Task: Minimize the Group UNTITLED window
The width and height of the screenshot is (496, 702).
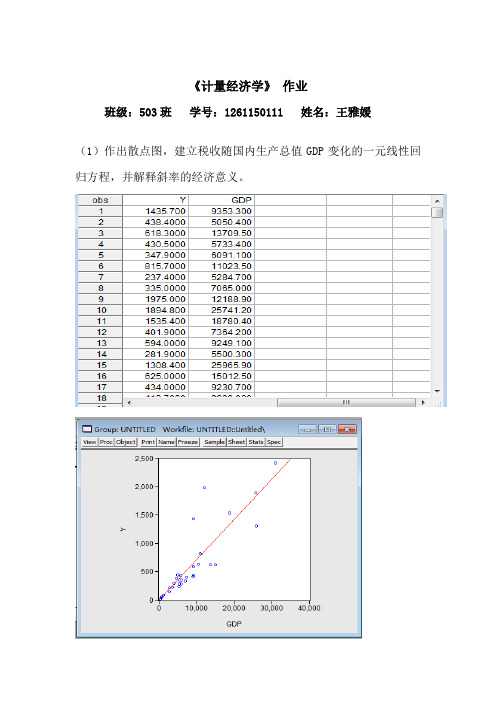Action: 308,429
